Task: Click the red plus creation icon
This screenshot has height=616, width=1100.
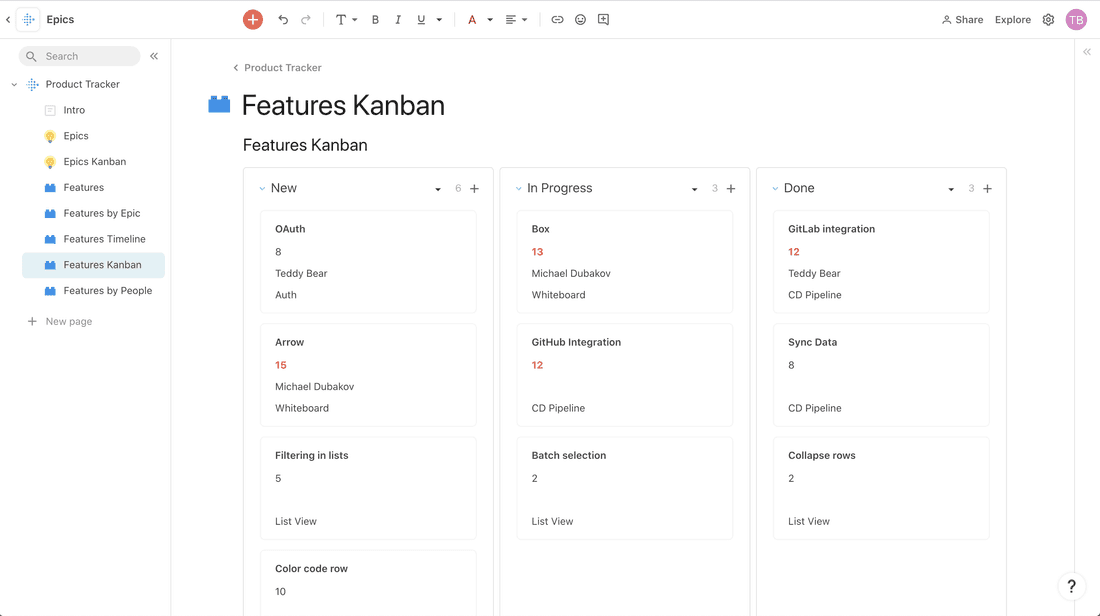Action: click(252, 19)
